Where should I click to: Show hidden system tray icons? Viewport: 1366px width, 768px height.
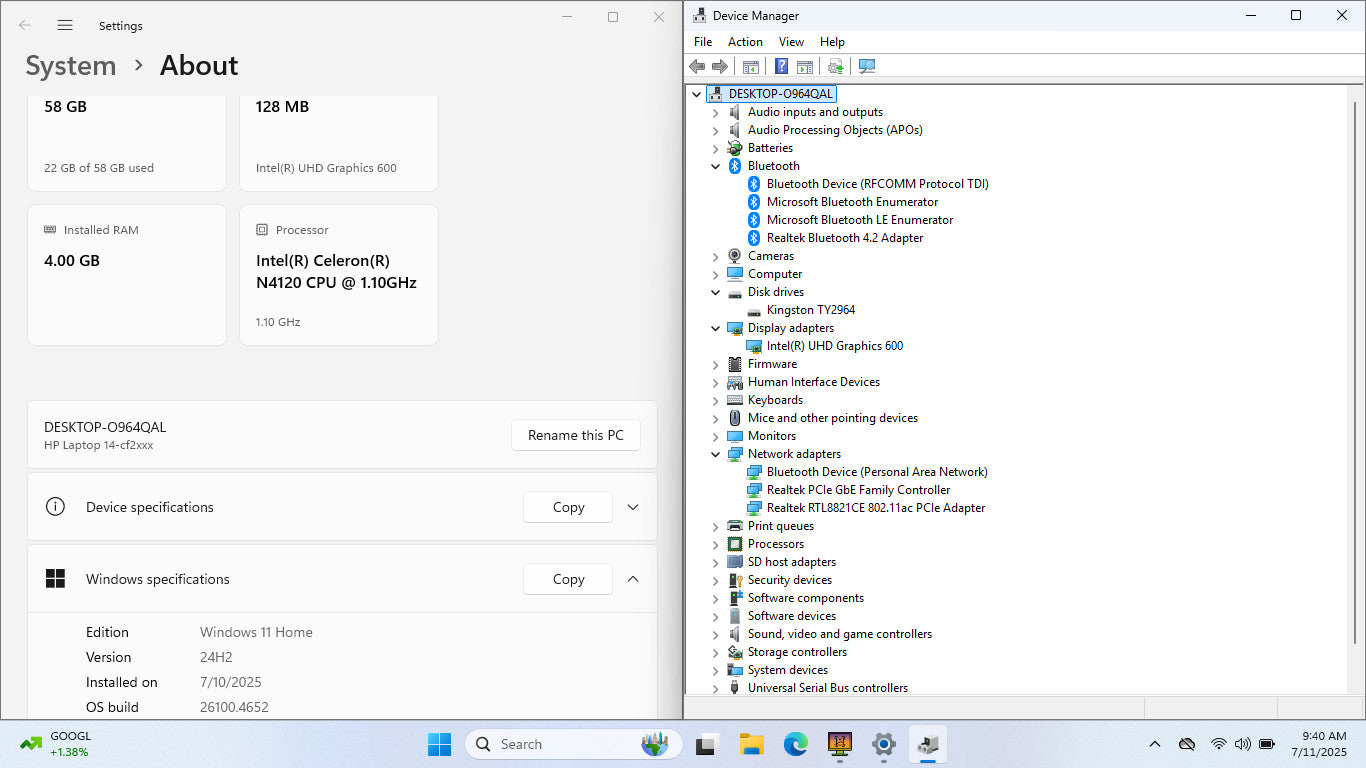click(1155, 744)
